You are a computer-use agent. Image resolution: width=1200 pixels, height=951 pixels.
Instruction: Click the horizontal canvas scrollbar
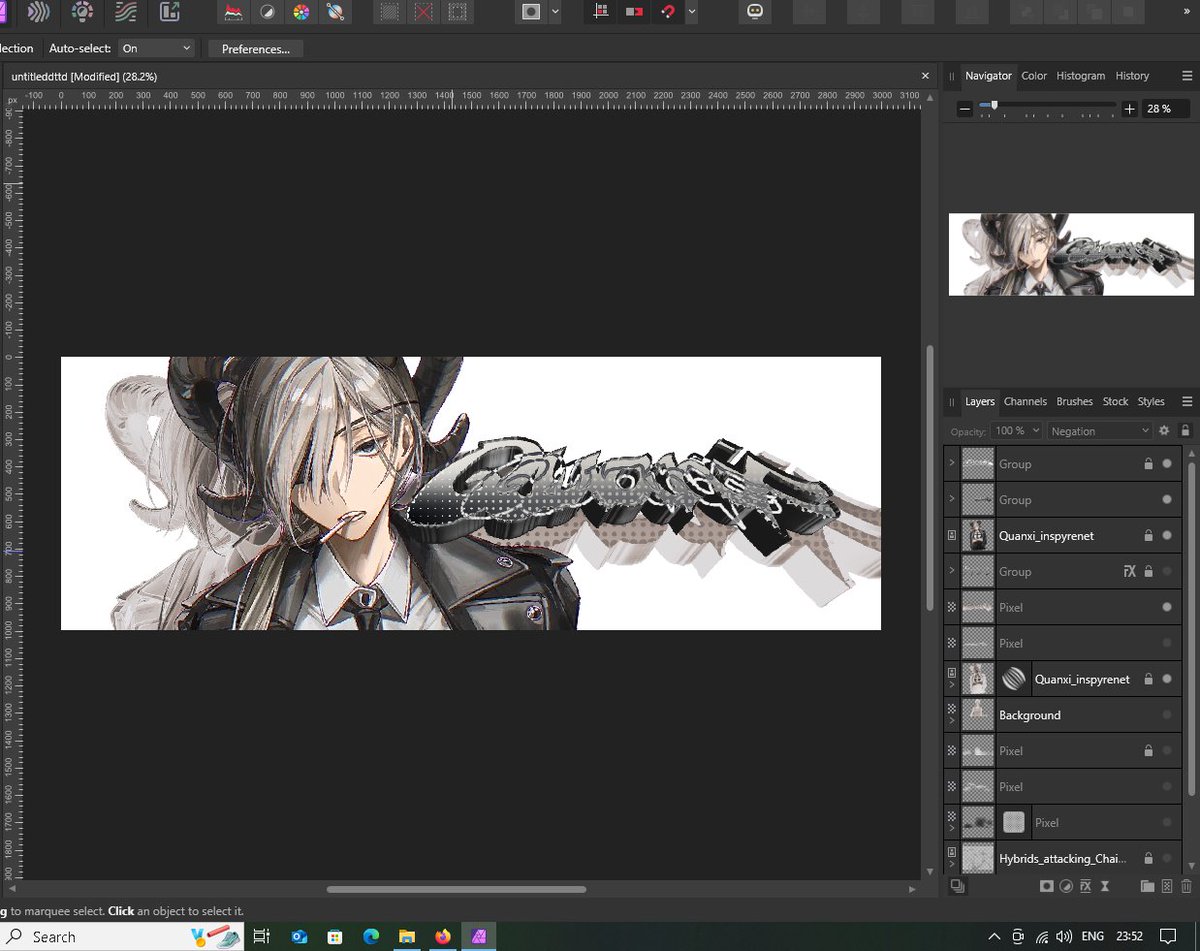(456, 889)
